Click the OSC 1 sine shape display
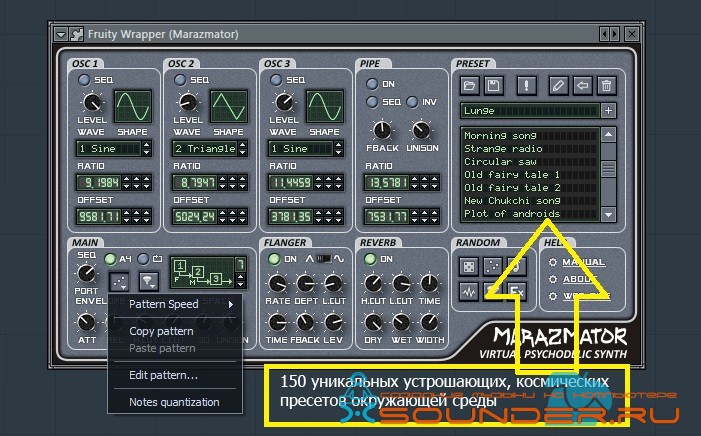This screenshot has height=436, width=701. (x=133, y=106)
